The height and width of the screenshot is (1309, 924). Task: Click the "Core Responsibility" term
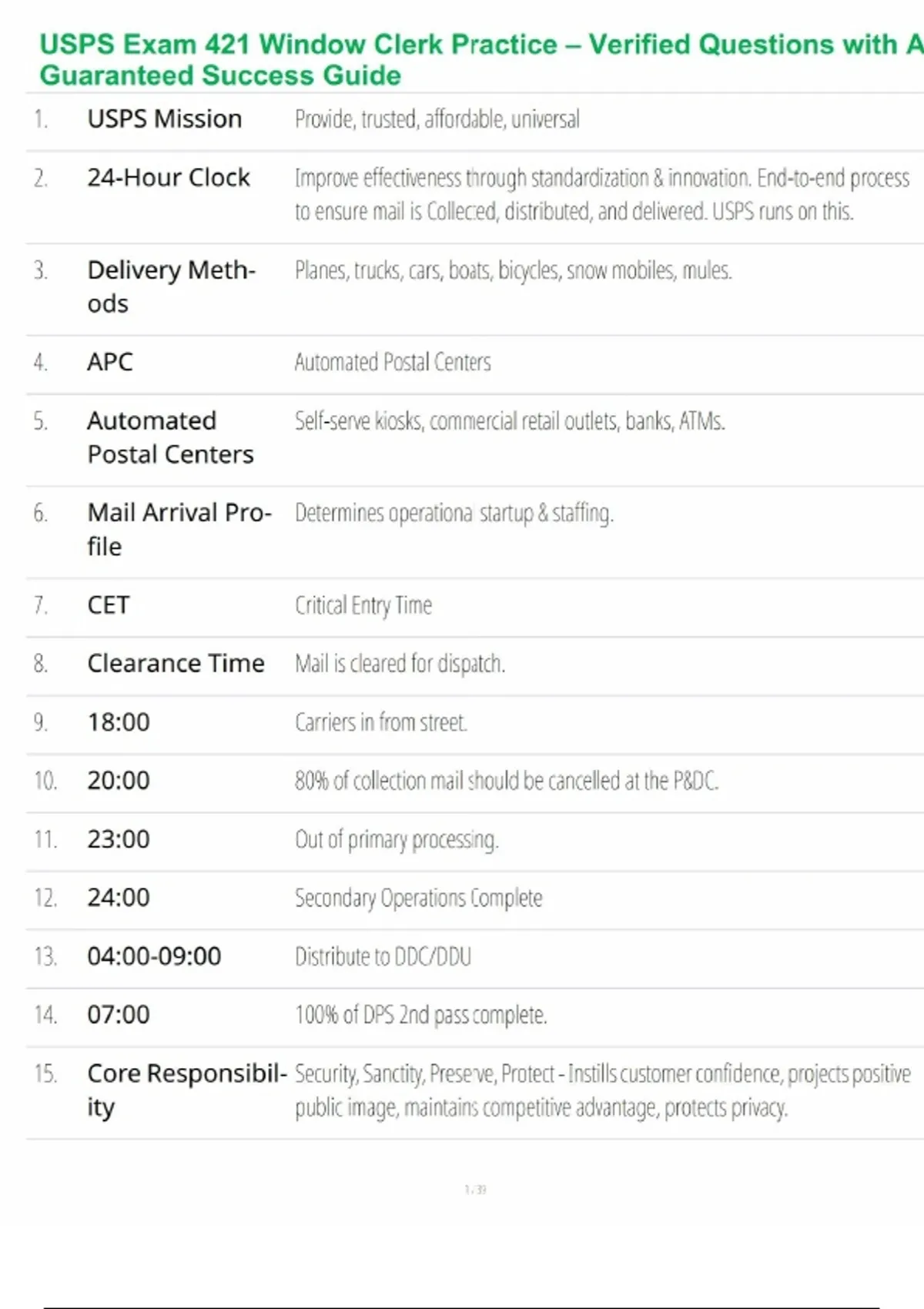tap(186, 1090)
